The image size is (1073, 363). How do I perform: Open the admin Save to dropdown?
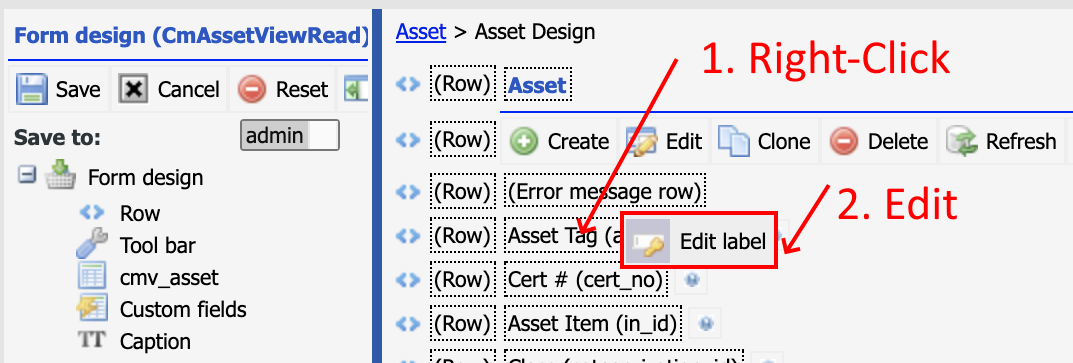pyautogui.click(x=290, y=136)
